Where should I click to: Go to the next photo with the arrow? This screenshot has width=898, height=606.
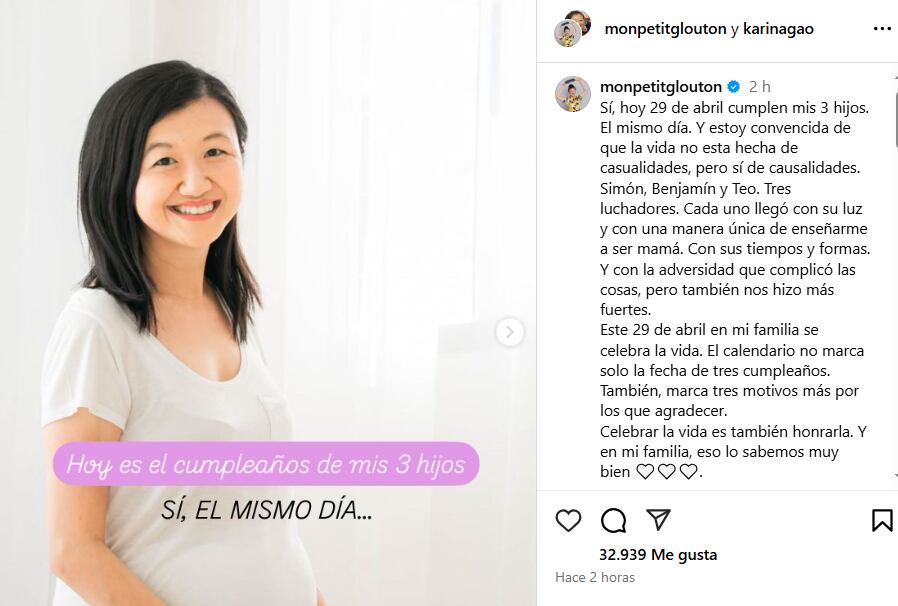point(510,332)
